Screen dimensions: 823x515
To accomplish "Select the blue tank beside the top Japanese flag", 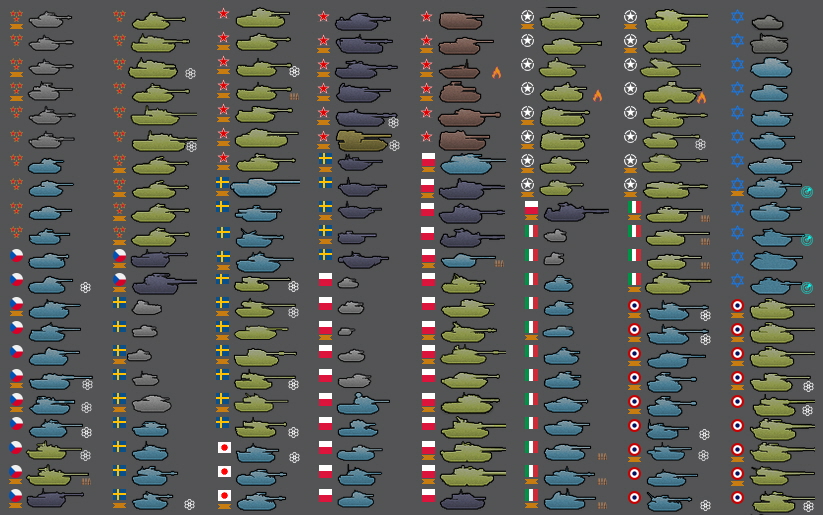I will (x=258, y=453).
